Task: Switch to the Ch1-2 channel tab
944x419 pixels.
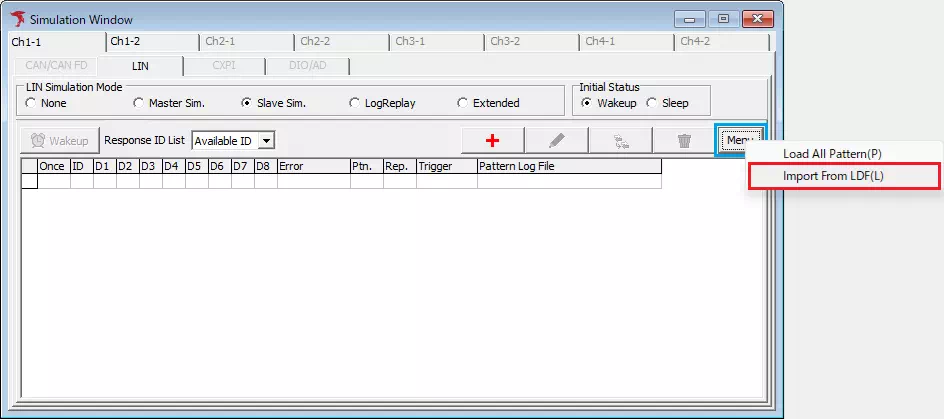Action: pos(125,42)
